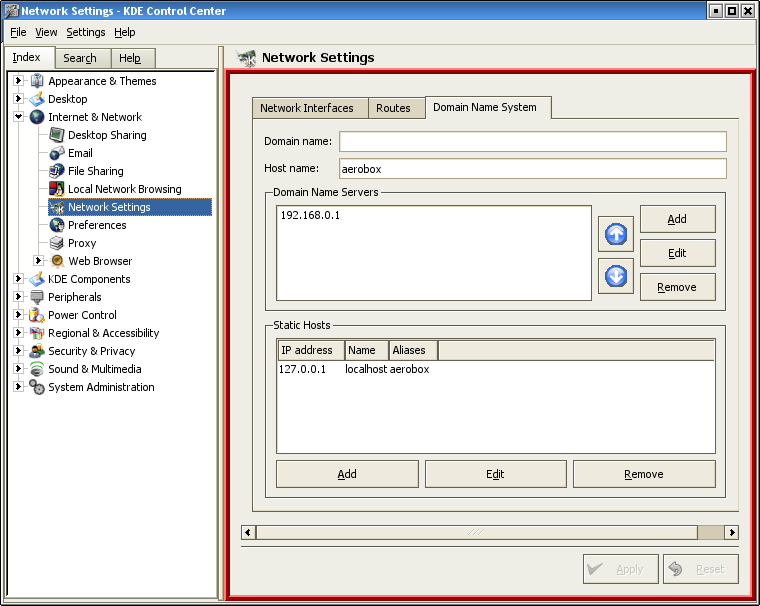Move DNS server down with arrow
Image resolution: width=760 pixels, height=606 pixels.
(x=616, y=276)
